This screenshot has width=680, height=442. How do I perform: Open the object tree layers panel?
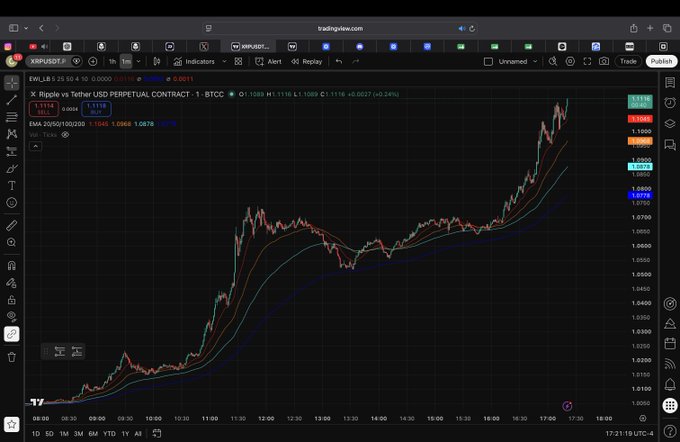[670, 124]
